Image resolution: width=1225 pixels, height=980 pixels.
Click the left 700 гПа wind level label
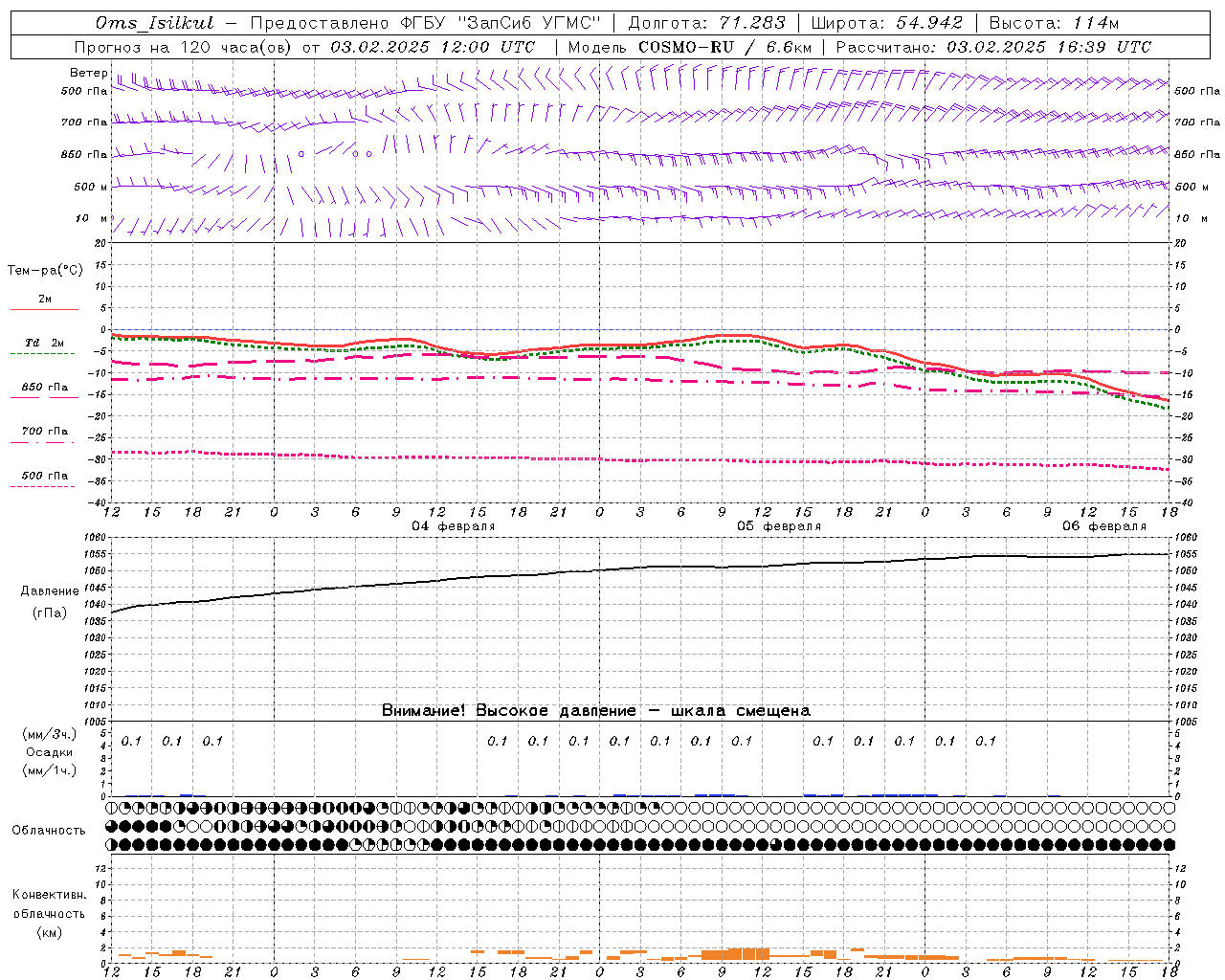point(84,122)
